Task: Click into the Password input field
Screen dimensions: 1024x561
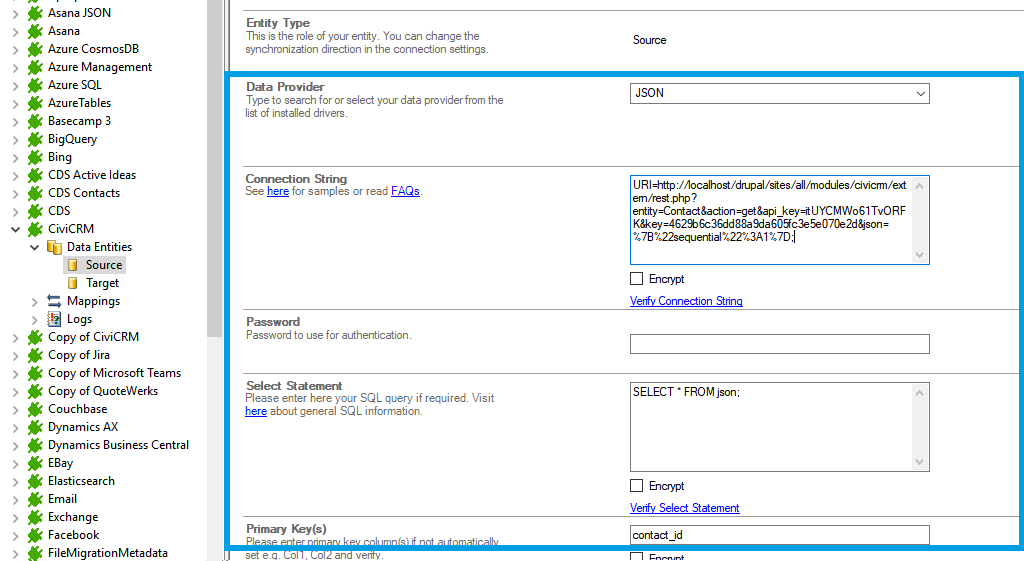Action: pyautogui.click(x=779, y=344)
